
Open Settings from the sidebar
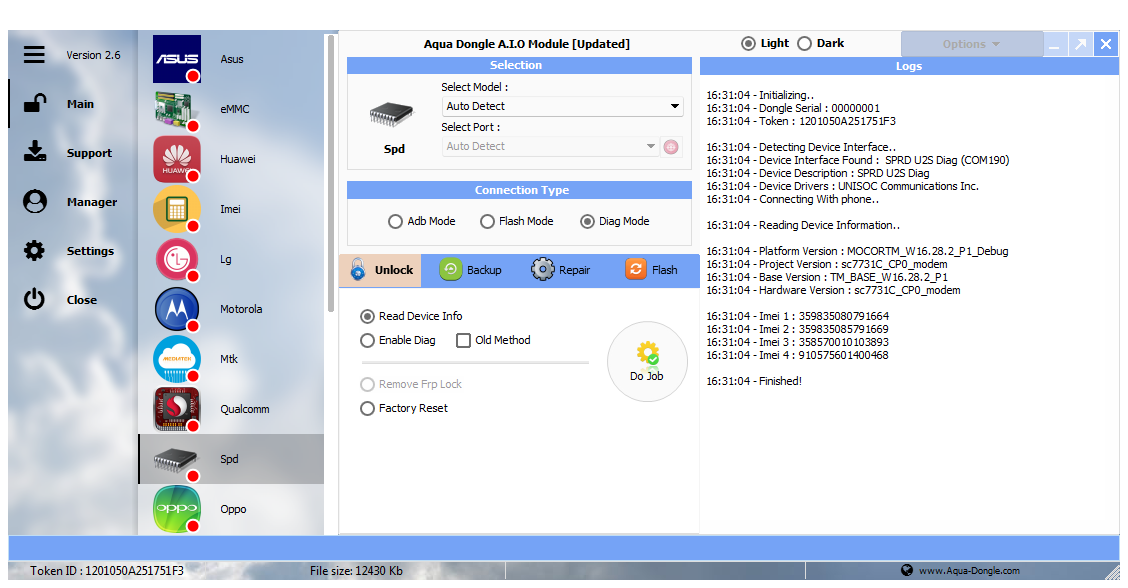[x=90, y=250]
